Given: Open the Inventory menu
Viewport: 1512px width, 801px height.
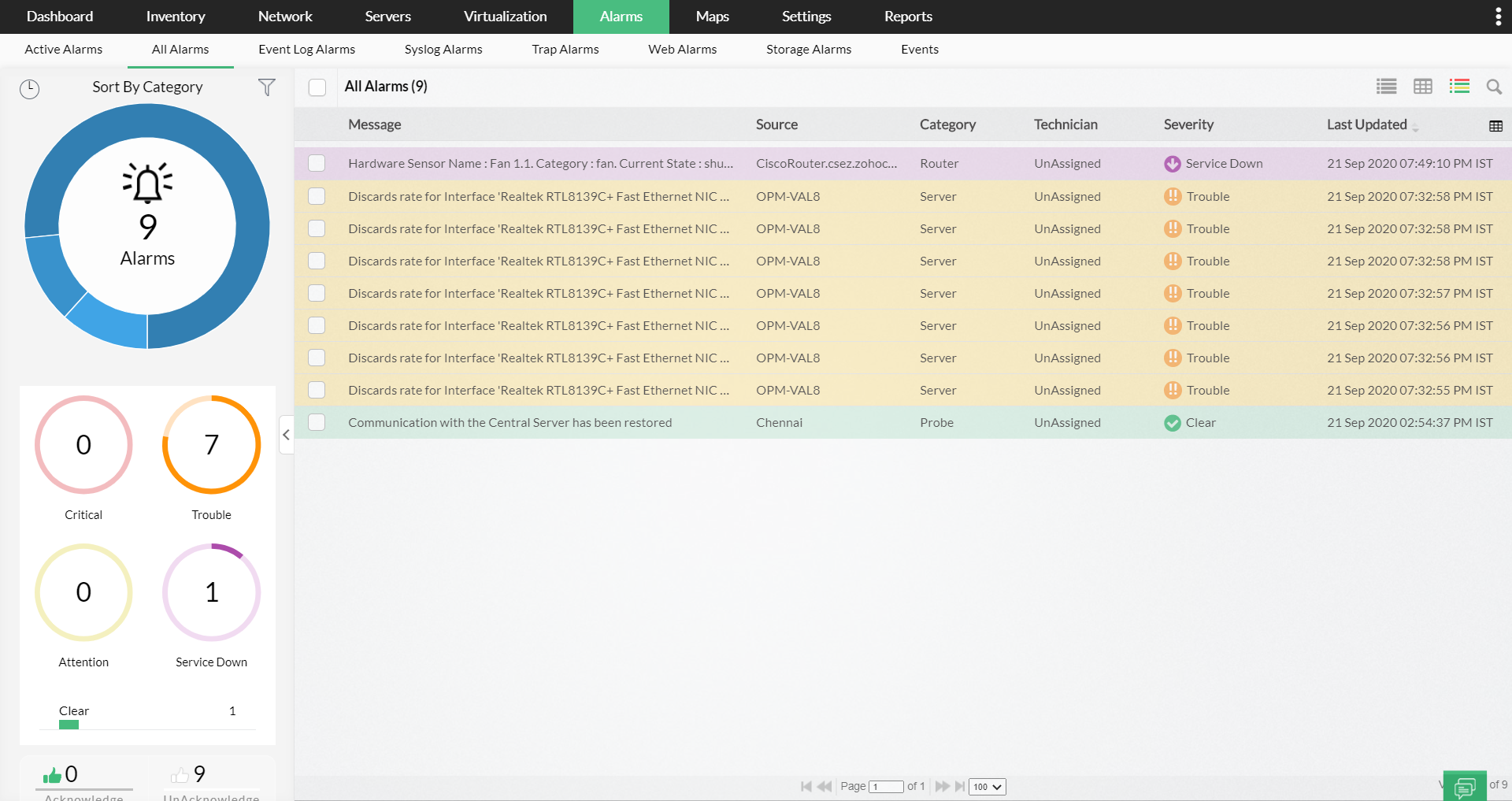Looking at the screenshot, I should [176, 17].
